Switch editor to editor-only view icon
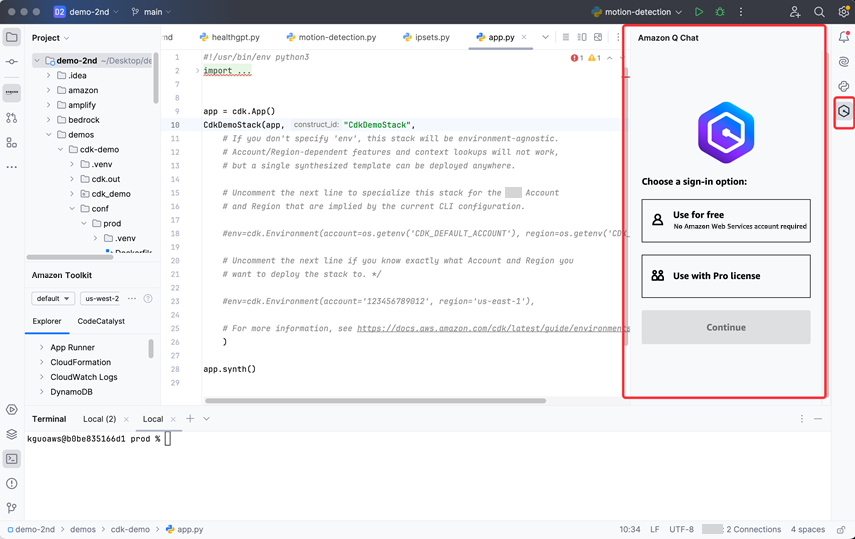Image resolution: width=855 pixels, height=539 pixels. click(x=565, y=37)
